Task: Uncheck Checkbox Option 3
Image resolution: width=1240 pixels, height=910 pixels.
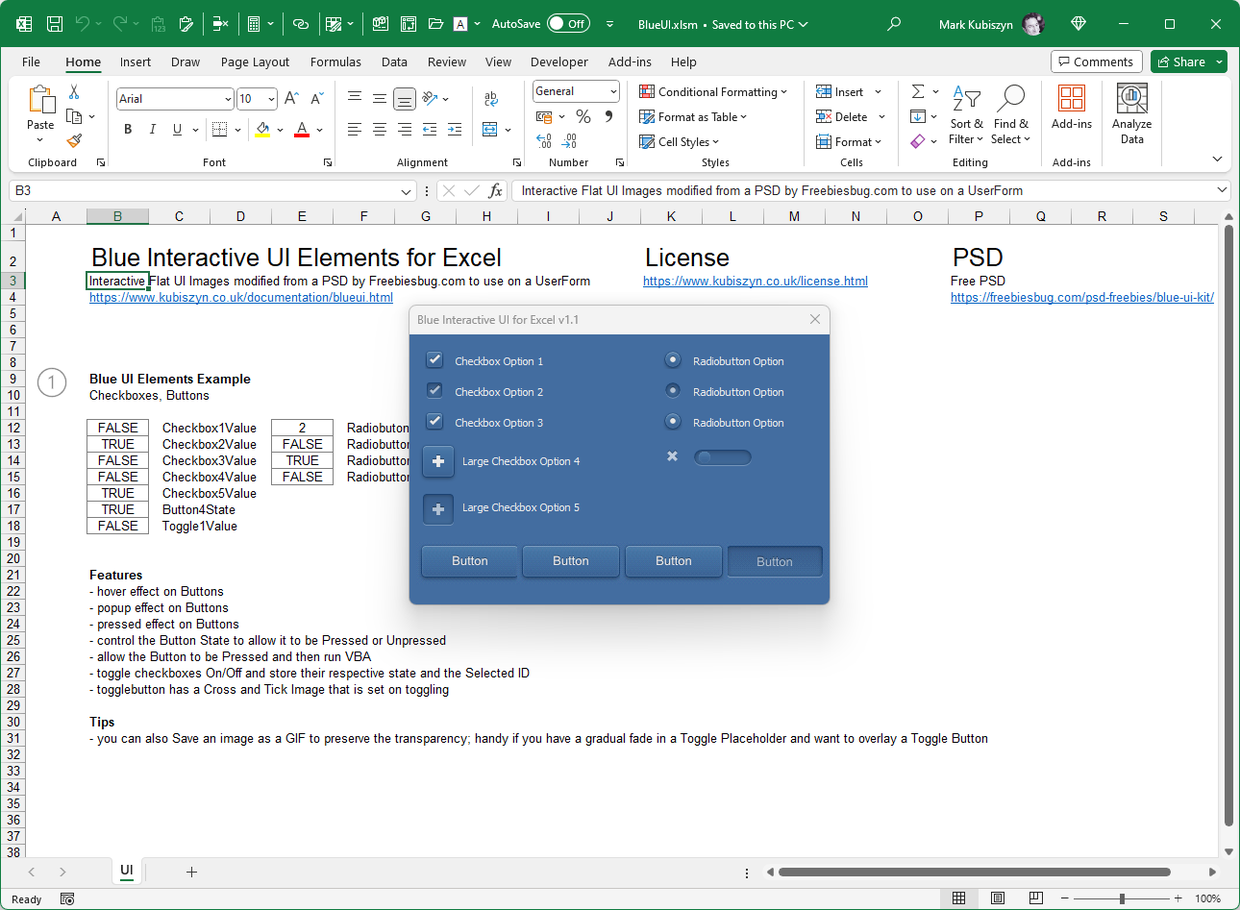Action: coord(434,422)
